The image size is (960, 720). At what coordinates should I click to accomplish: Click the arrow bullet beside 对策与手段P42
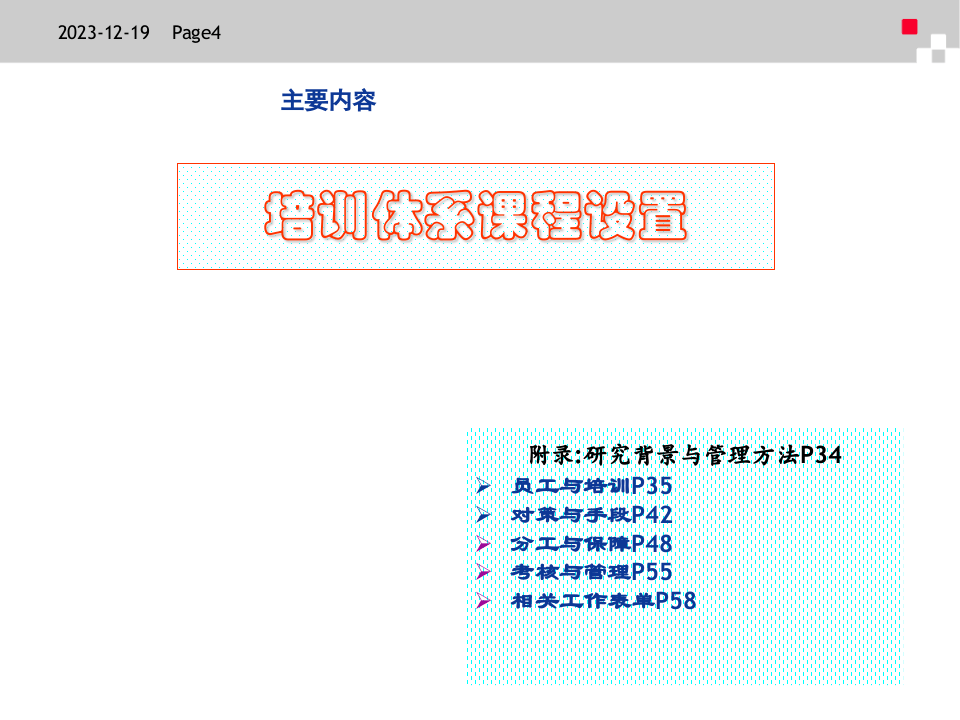[x=483, y=515]
